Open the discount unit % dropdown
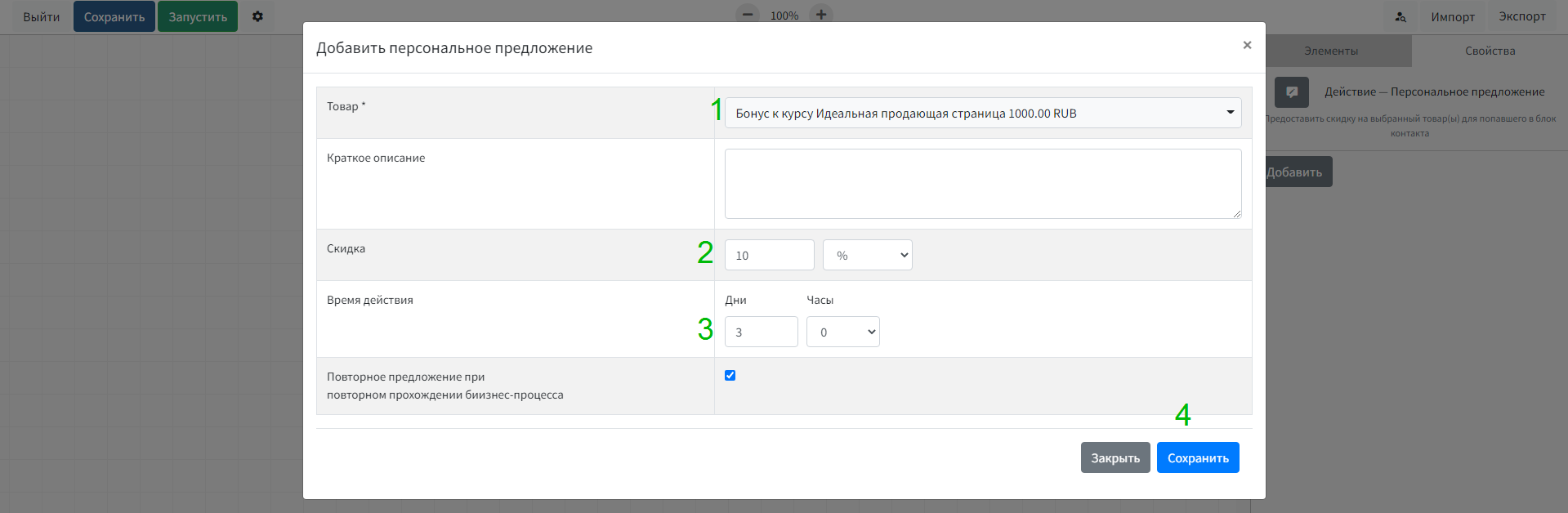This screenshot has height=513, width=1568. click(x=867, y=255)
